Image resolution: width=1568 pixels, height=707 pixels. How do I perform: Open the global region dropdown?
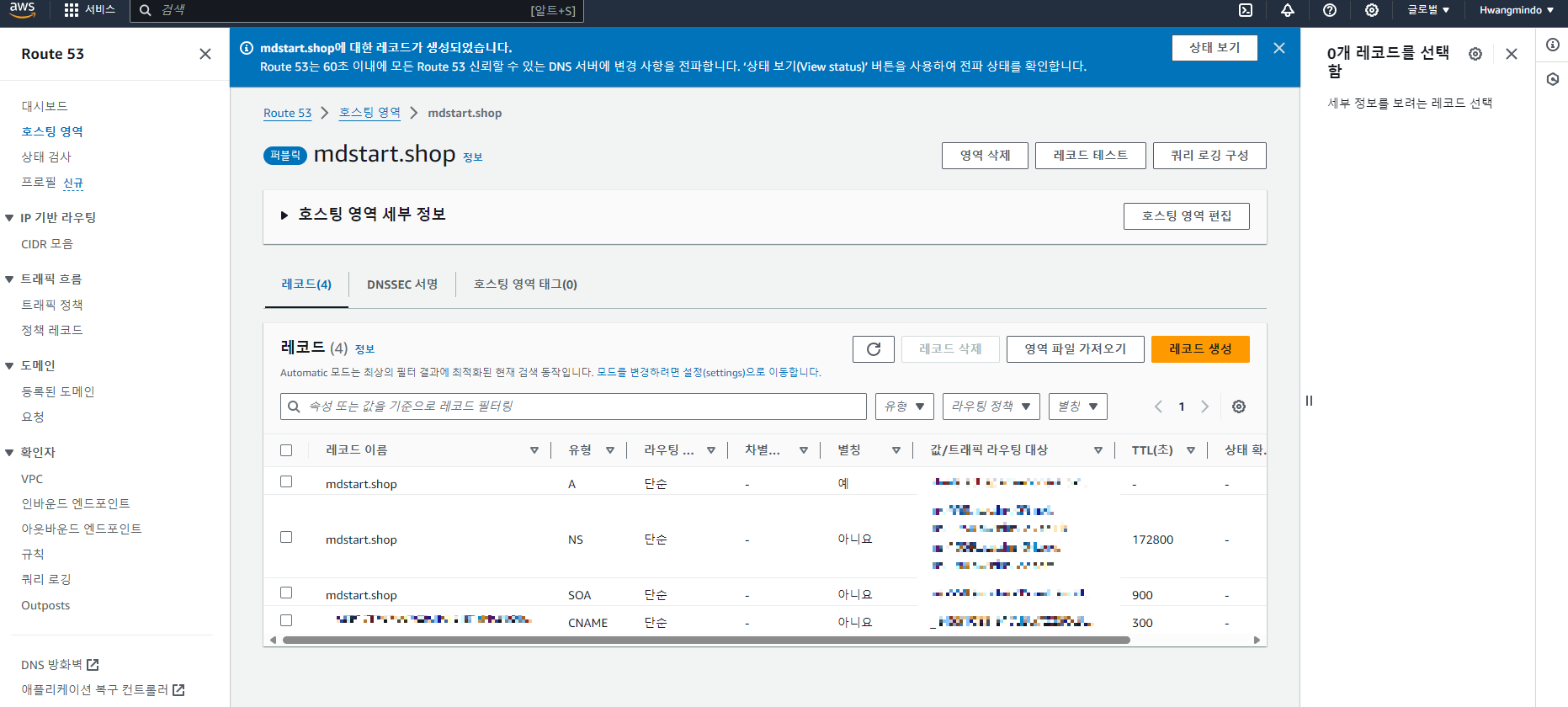click(1428, 10)
